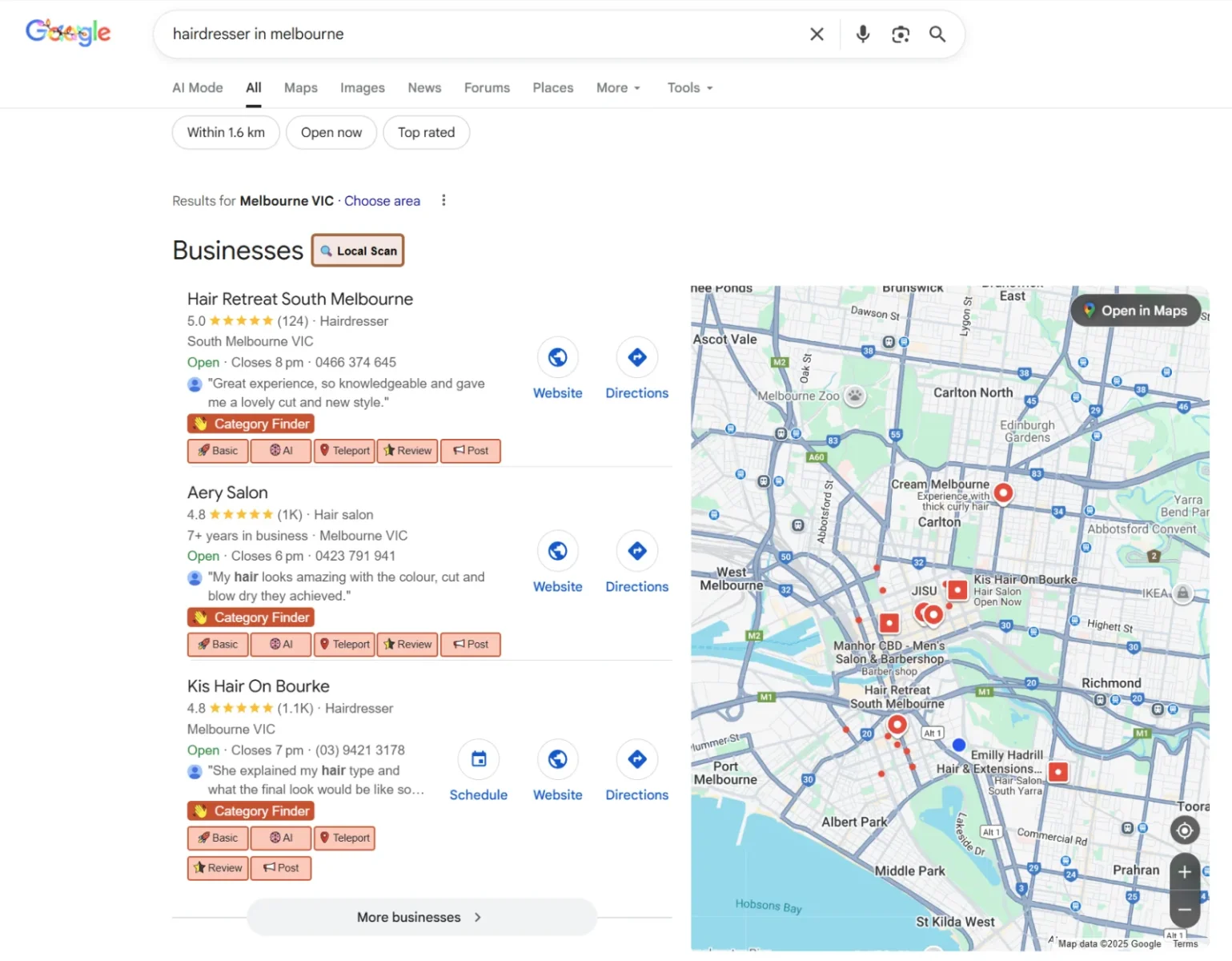Switch to the Images tab
Screen dimensions: 1232x961
coord(362,88)
